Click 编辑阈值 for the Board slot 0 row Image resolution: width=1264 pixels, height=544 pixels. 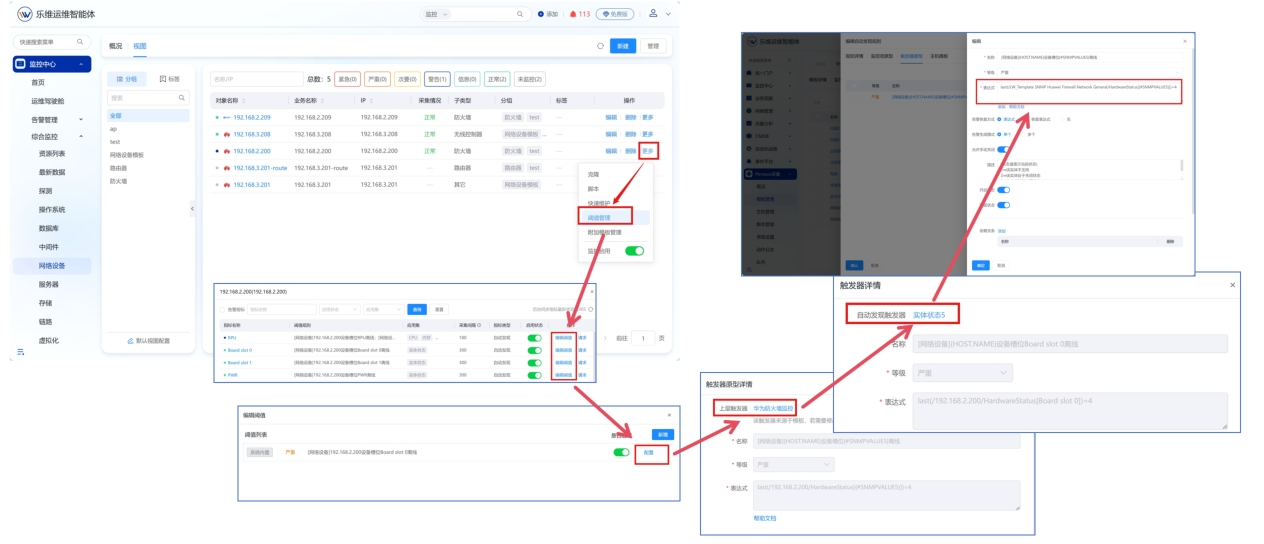point(564,350)
